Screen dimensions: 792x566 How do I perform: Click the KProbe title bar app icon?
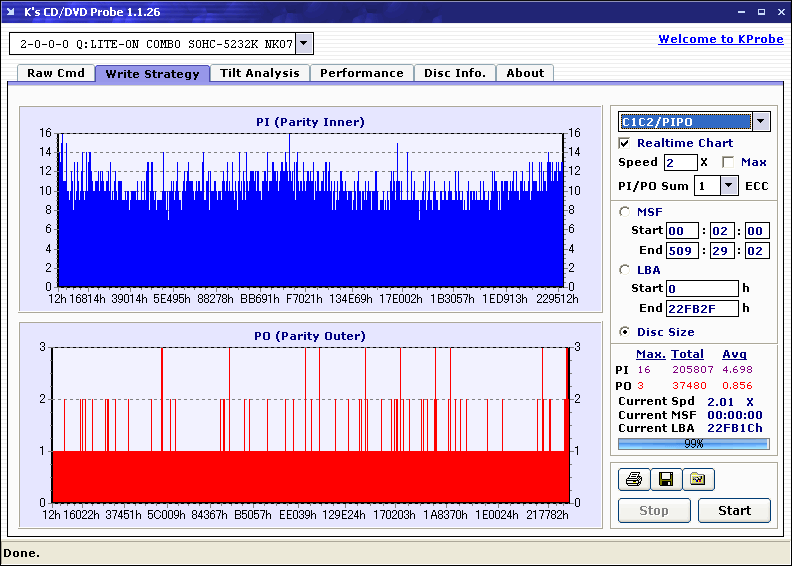tap(11, 12)
